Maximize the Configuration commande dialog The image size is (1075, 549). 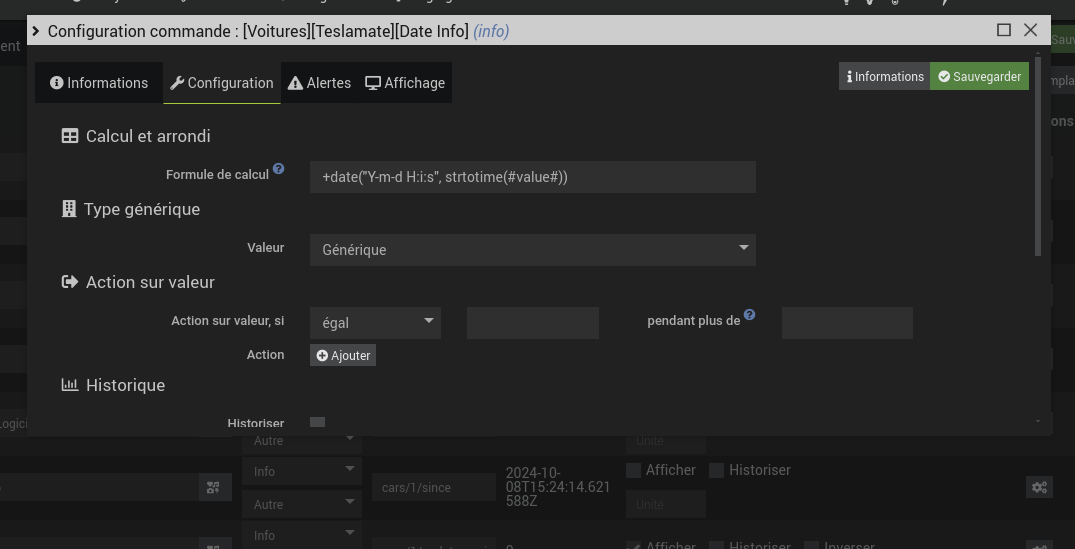[1004, 30]
